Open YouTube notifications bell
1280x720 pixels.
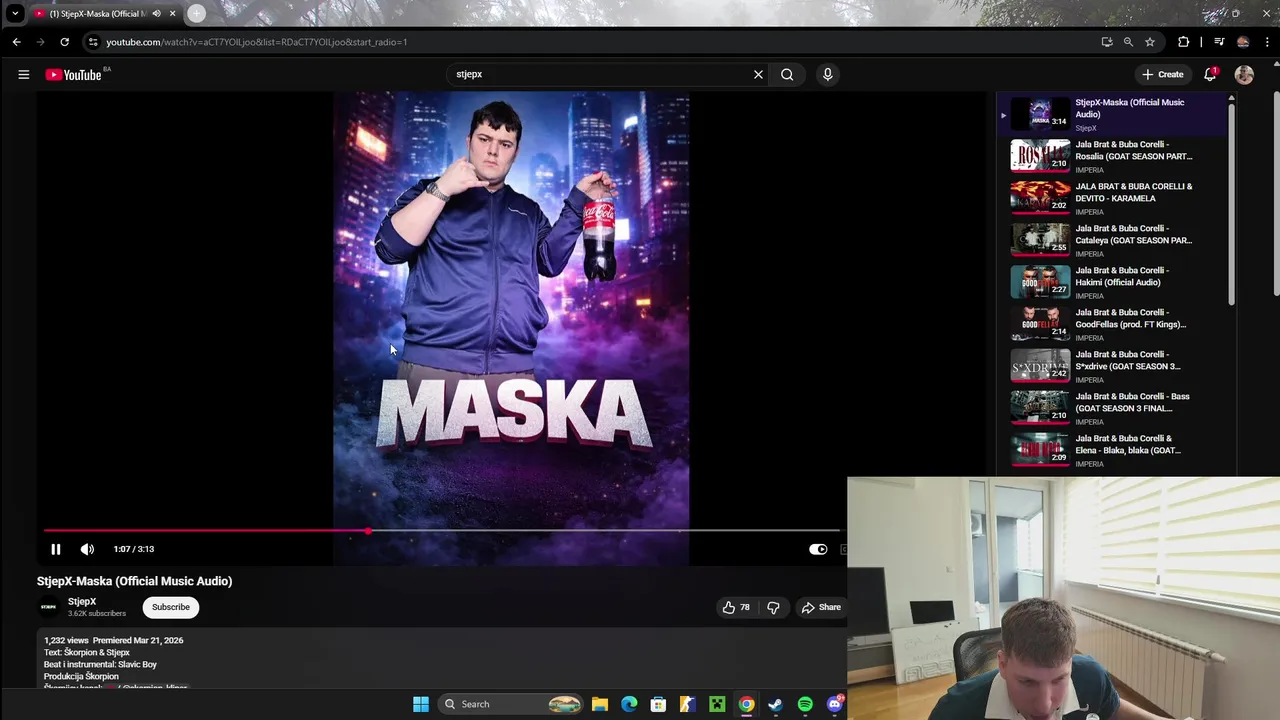[1211, 74]
